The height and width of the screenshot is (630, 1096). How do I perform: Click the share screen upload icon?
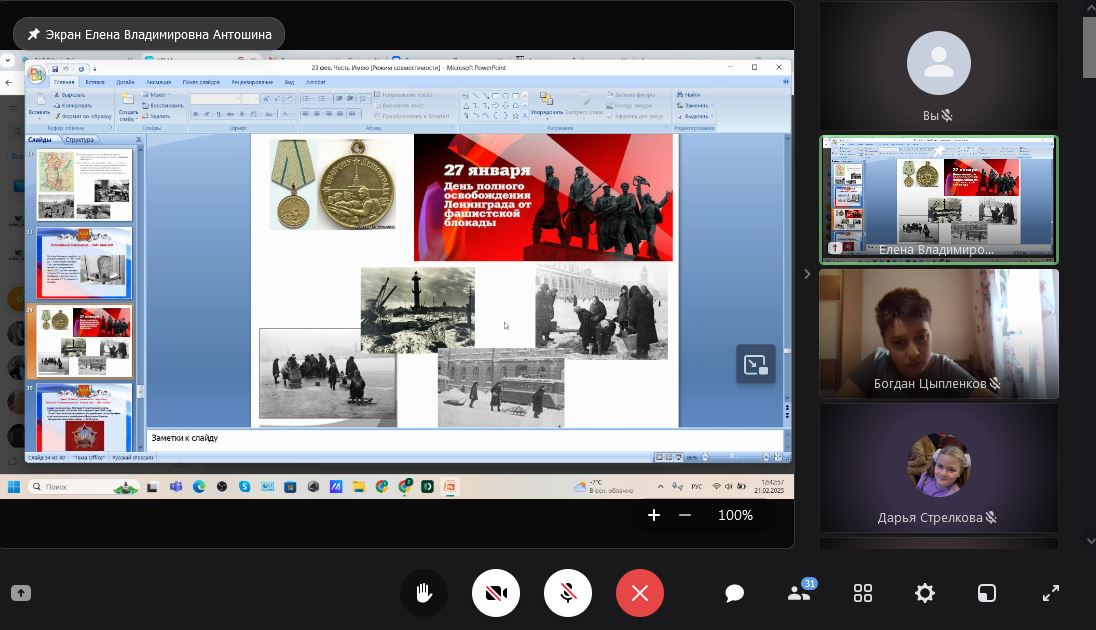click(21, 593)
